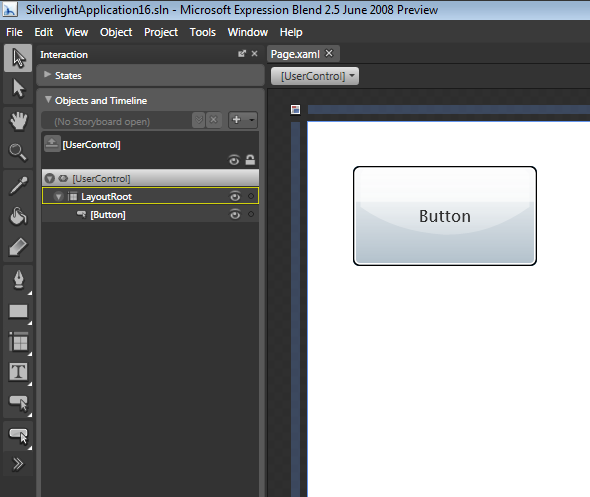This screenshot has width=590, height=497.
Task: Select the Button control tool
Action: click(x=18, y=403)
